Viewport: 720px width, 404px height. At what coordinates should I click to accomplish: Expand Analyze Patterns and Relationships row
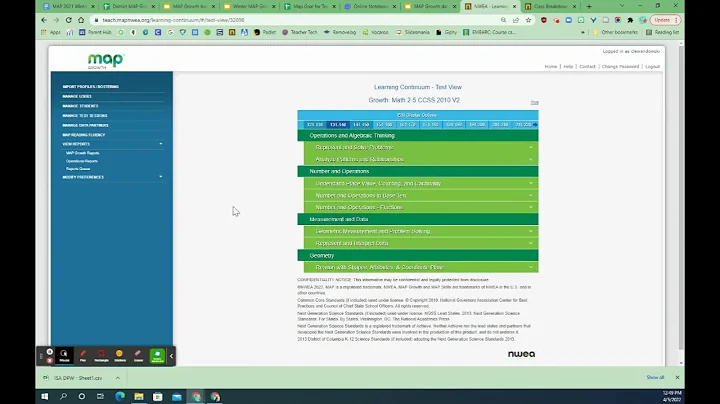(x=421, y=159)
